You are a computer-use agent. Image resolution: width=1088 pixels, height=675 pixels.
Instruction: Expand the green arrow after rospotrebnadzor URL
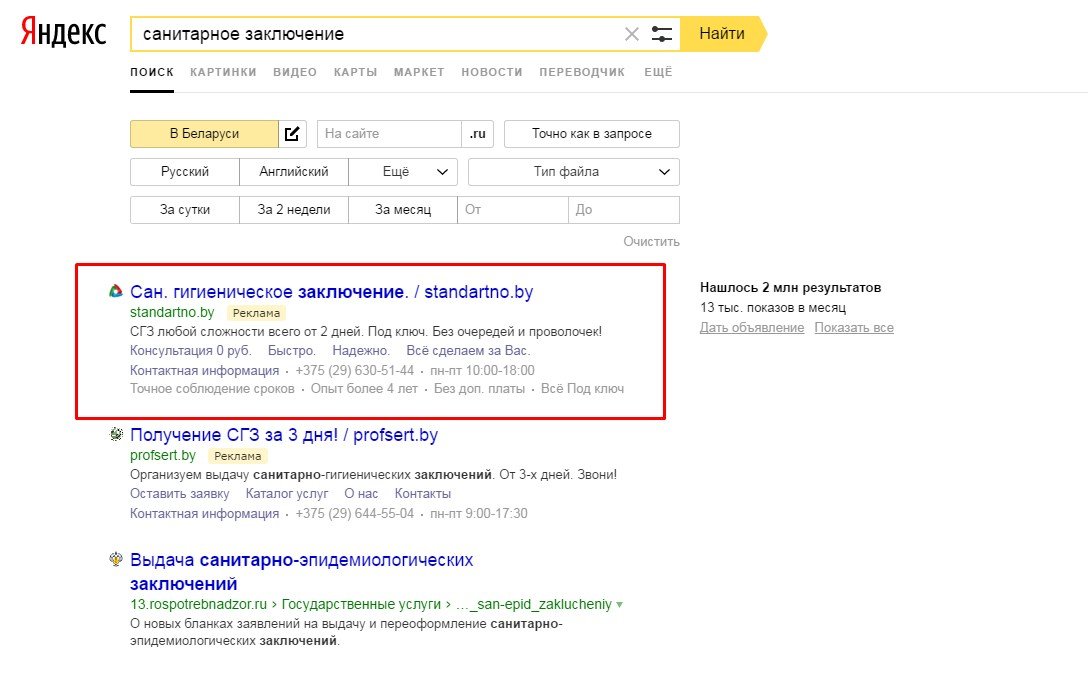click(620, 605)
